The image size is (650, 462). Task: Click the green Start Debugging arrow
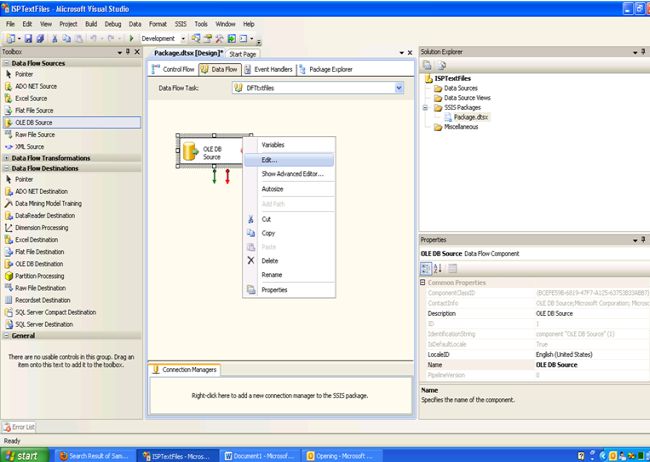(x=131, y=39)
